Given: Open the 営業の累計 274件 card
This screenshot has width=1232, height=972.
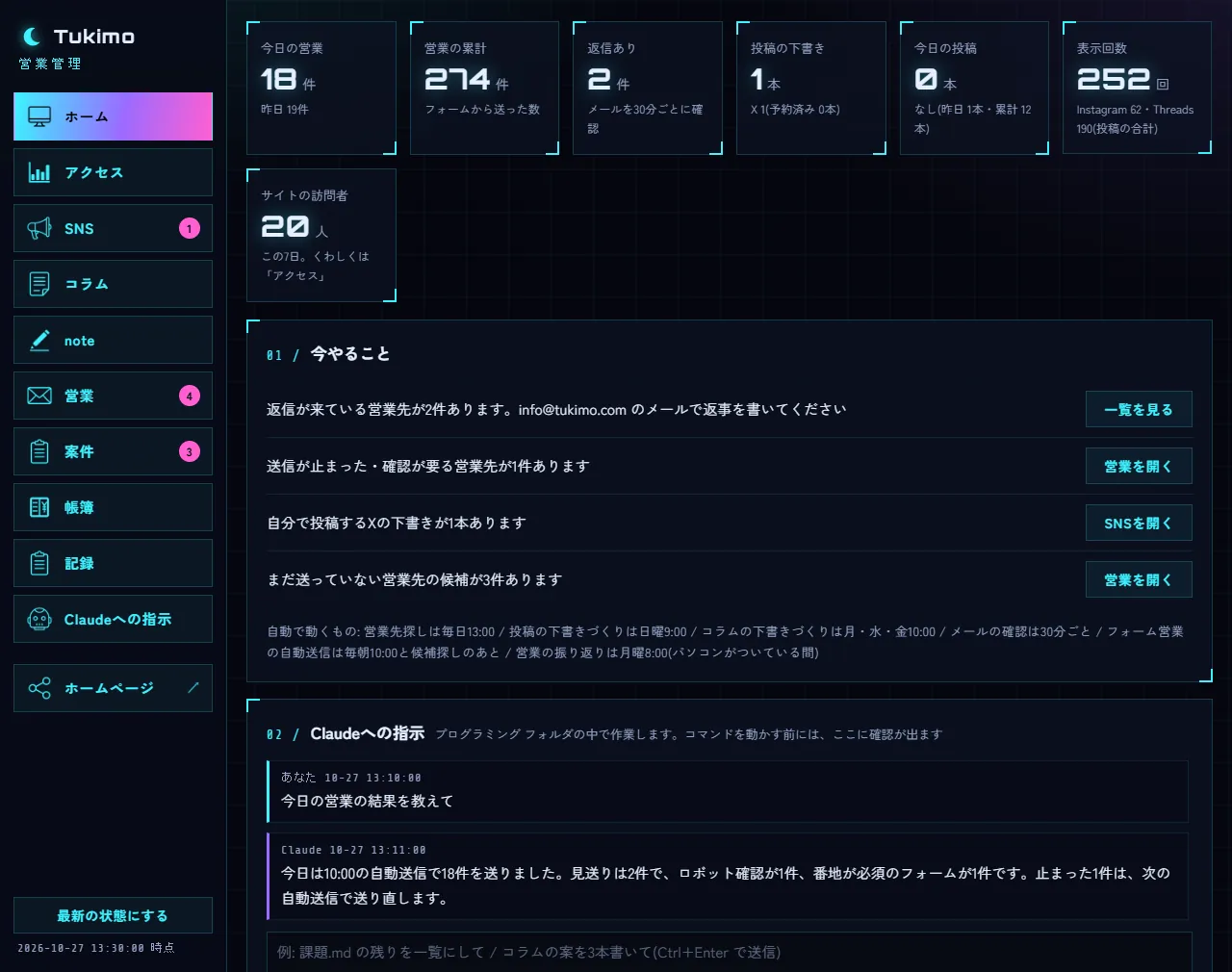Looking at the screenshot, I should 485,88.
